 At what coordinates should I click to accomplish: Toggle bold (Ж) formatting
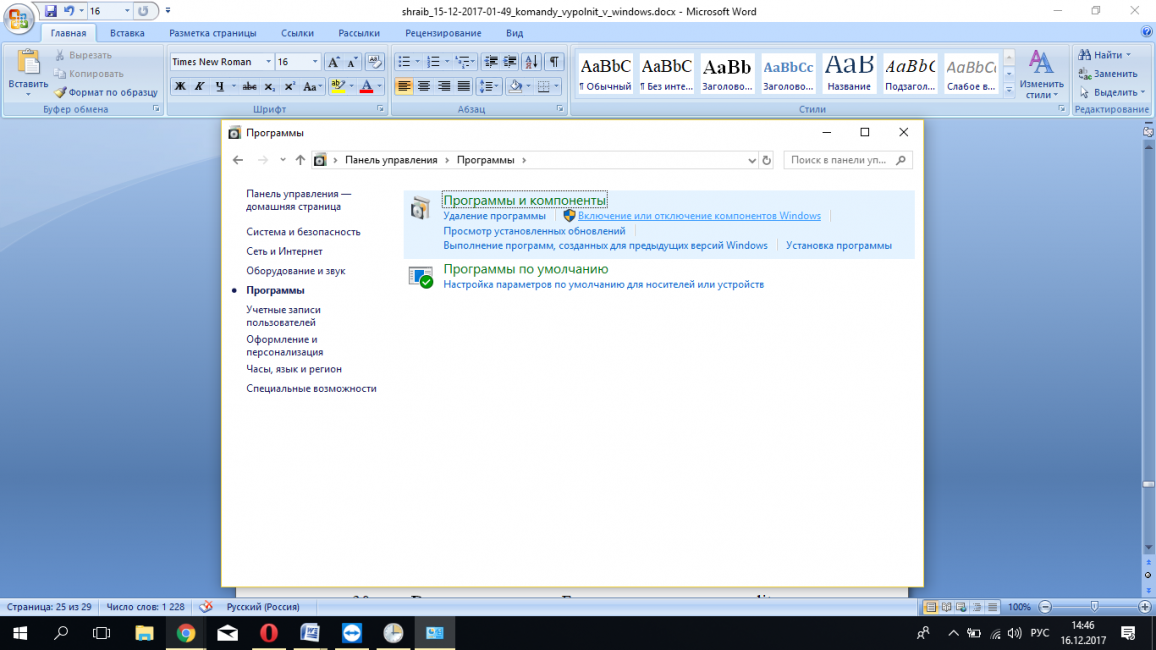[x=180, y=86]
